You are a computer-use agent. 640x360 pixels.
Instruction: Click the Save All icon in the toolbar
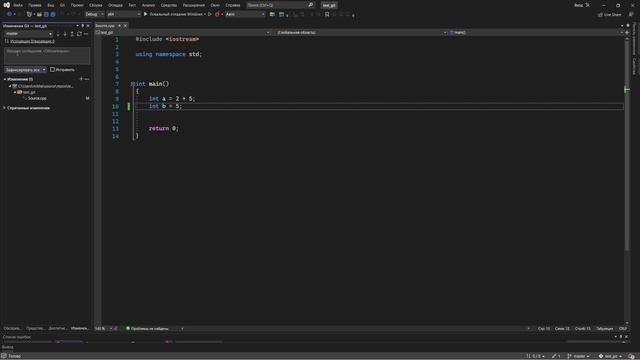click(x=53, y=14)
